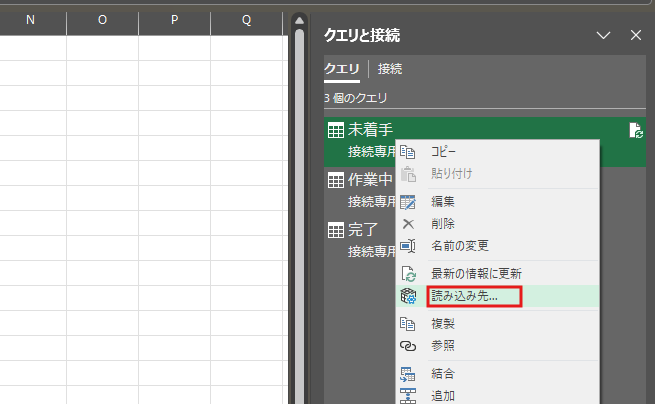Switch to the 接続 tab
655x404 pixels.
(x=390, y=69)
